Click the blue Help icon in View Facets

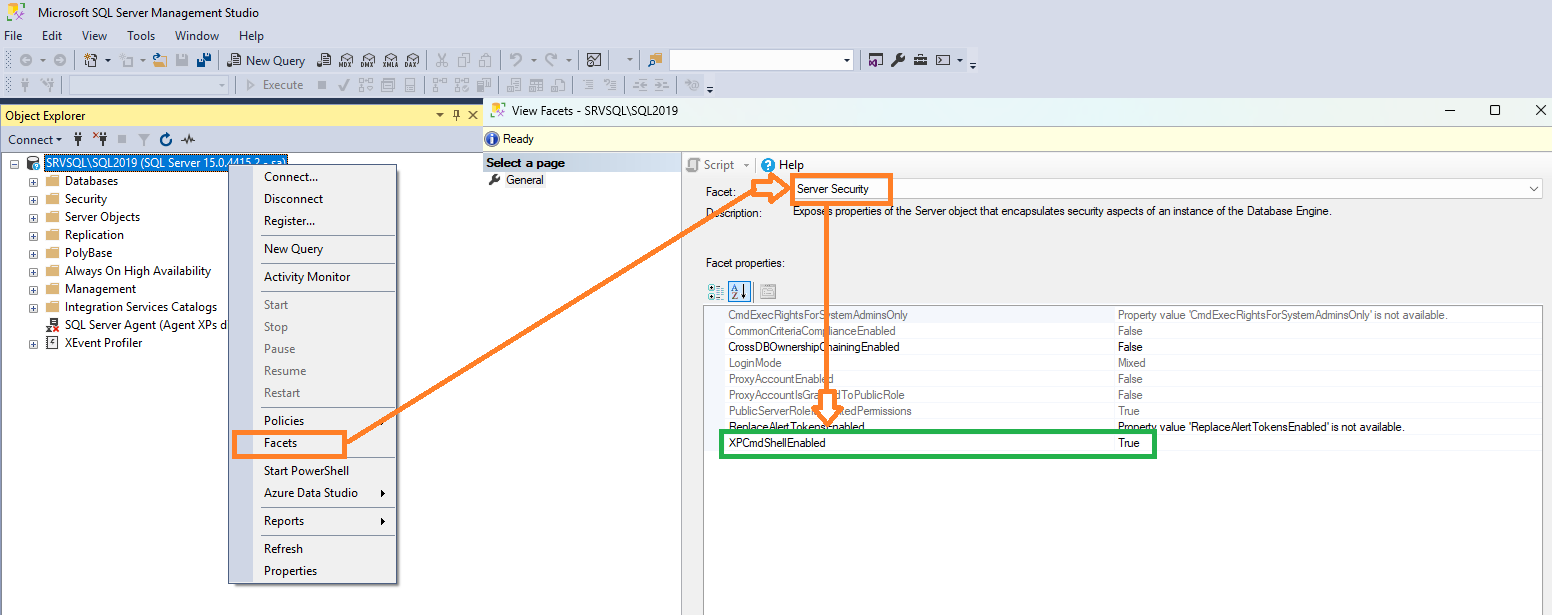(768, 165)
